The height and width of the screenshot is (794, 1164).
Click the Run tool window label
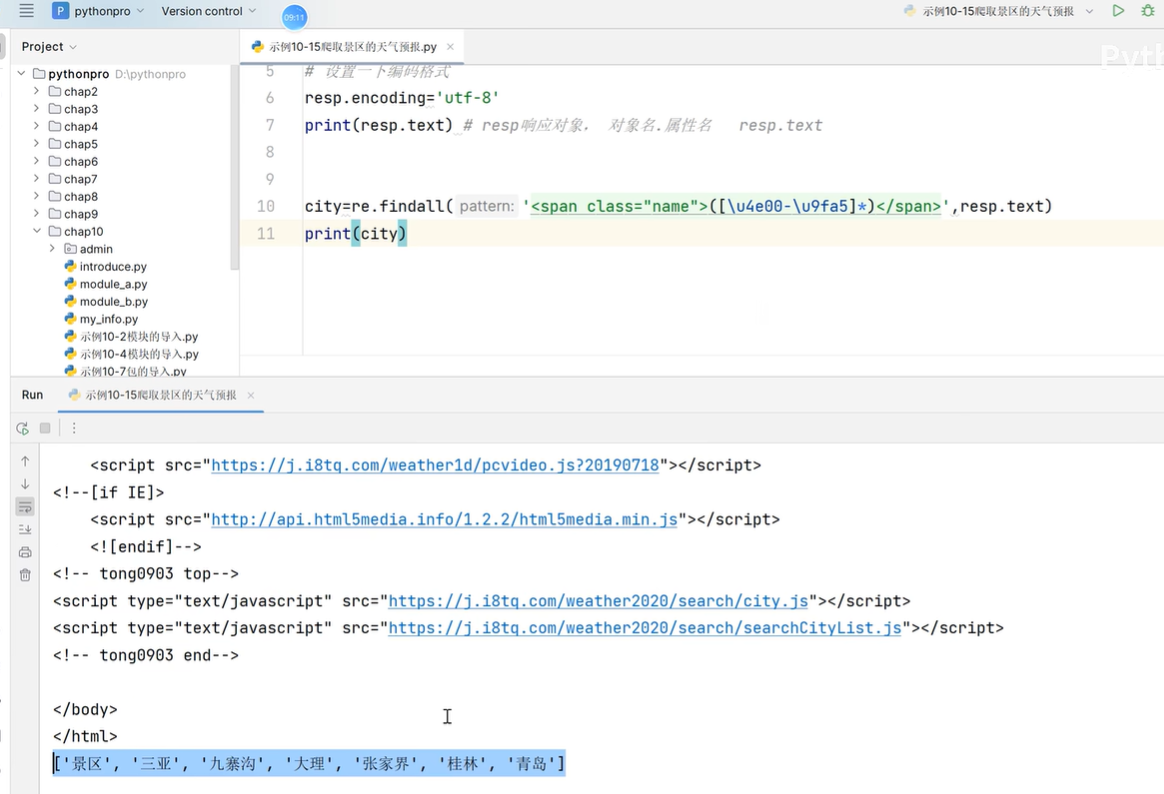click(x=32, y=395)
